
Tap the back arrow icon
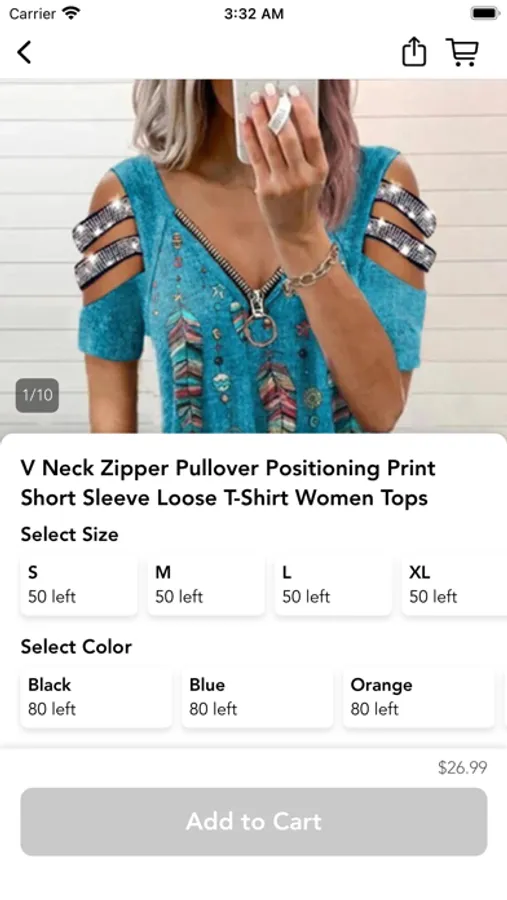pyautogui.click(x=24, y=52)
